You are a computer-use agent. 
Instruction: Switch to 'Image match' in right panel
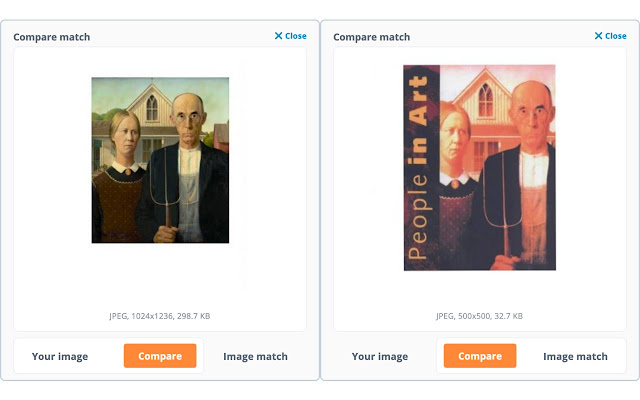coord(575,356)
